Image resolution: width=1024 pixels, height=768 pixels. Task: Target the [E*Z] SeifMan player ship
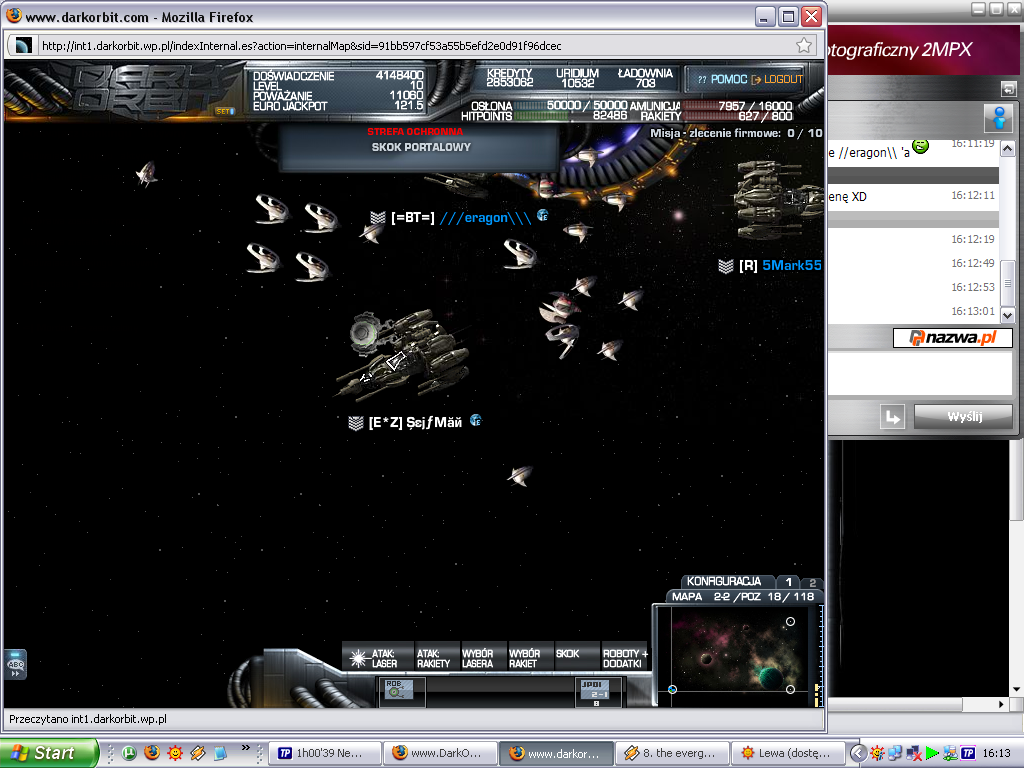(402, 356)
